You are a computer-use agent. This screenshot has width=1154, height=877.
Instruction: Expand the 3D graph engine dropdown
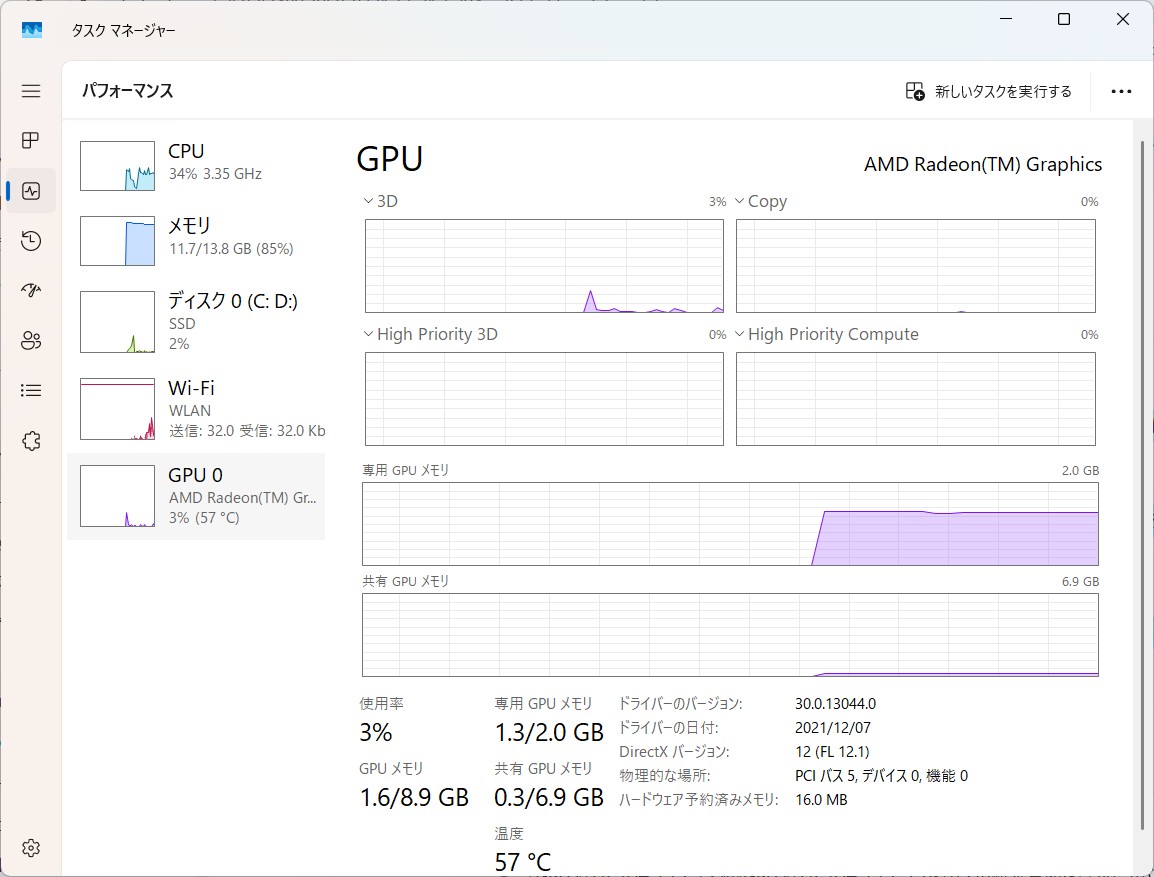(381, 201)
